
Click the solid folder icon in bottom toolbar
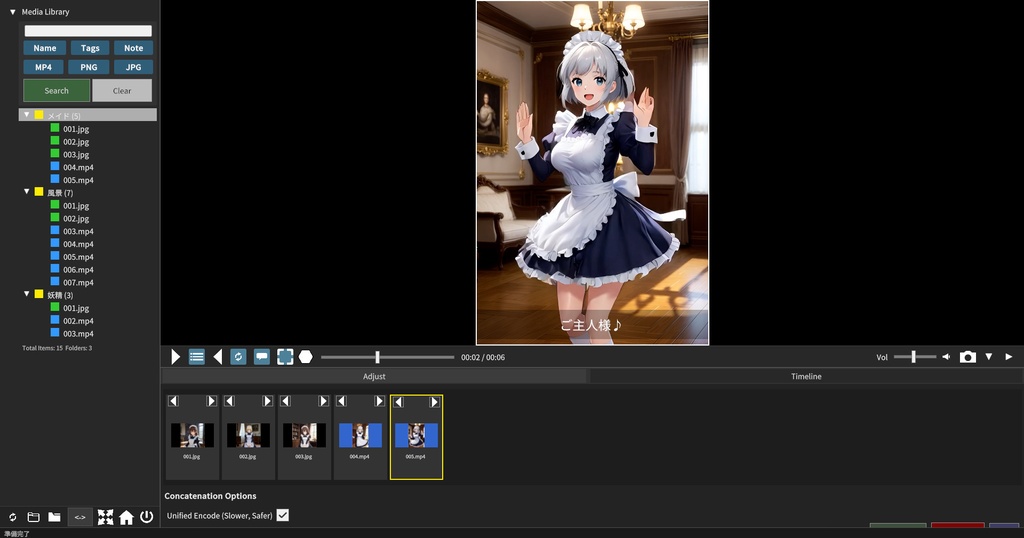[54, 517]
